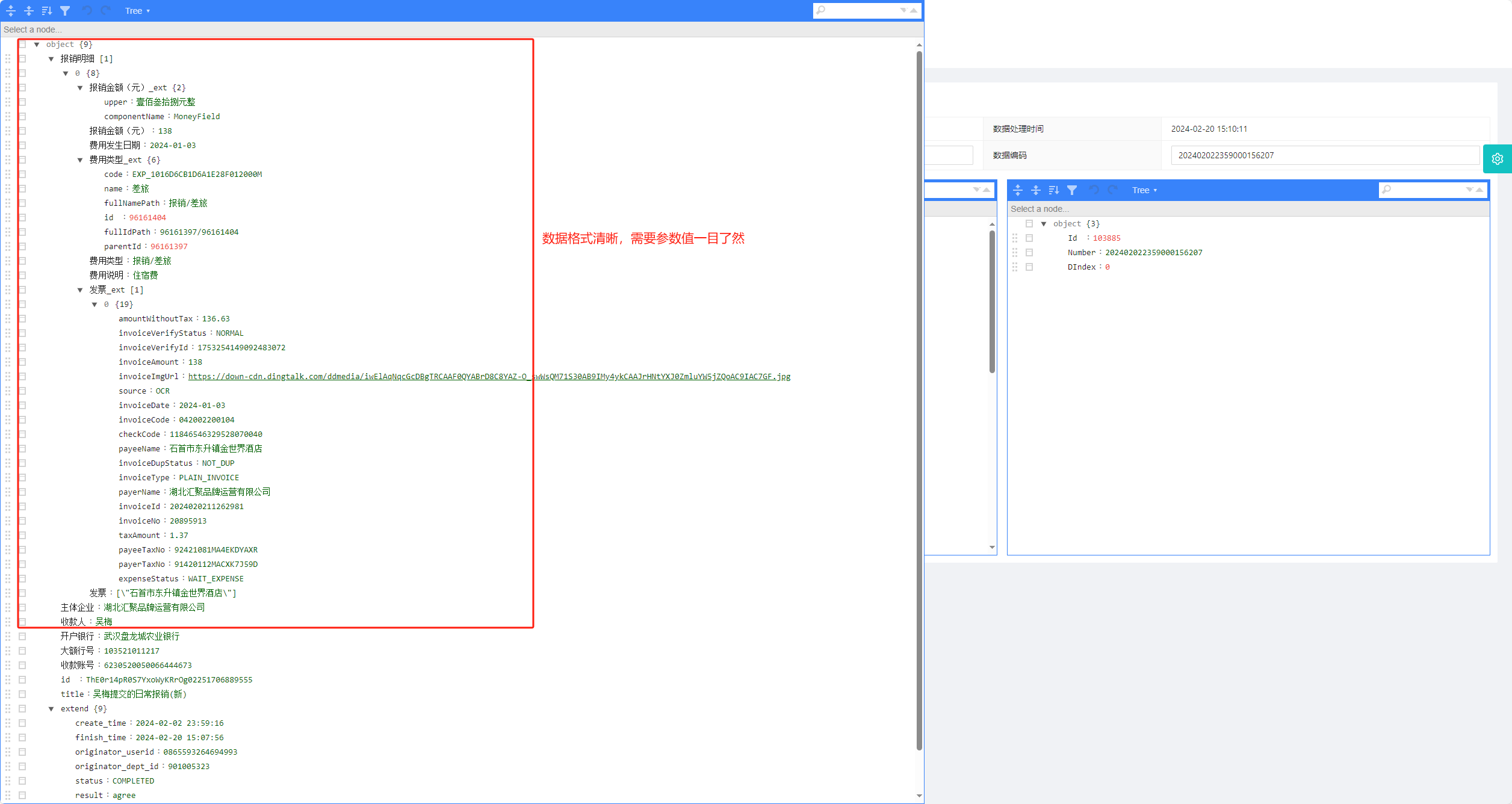Image resolution: width=1512 pixels, height=804 pixels.
Task: Collapse all fields in the left JSON editor
Action: [29, 11]
